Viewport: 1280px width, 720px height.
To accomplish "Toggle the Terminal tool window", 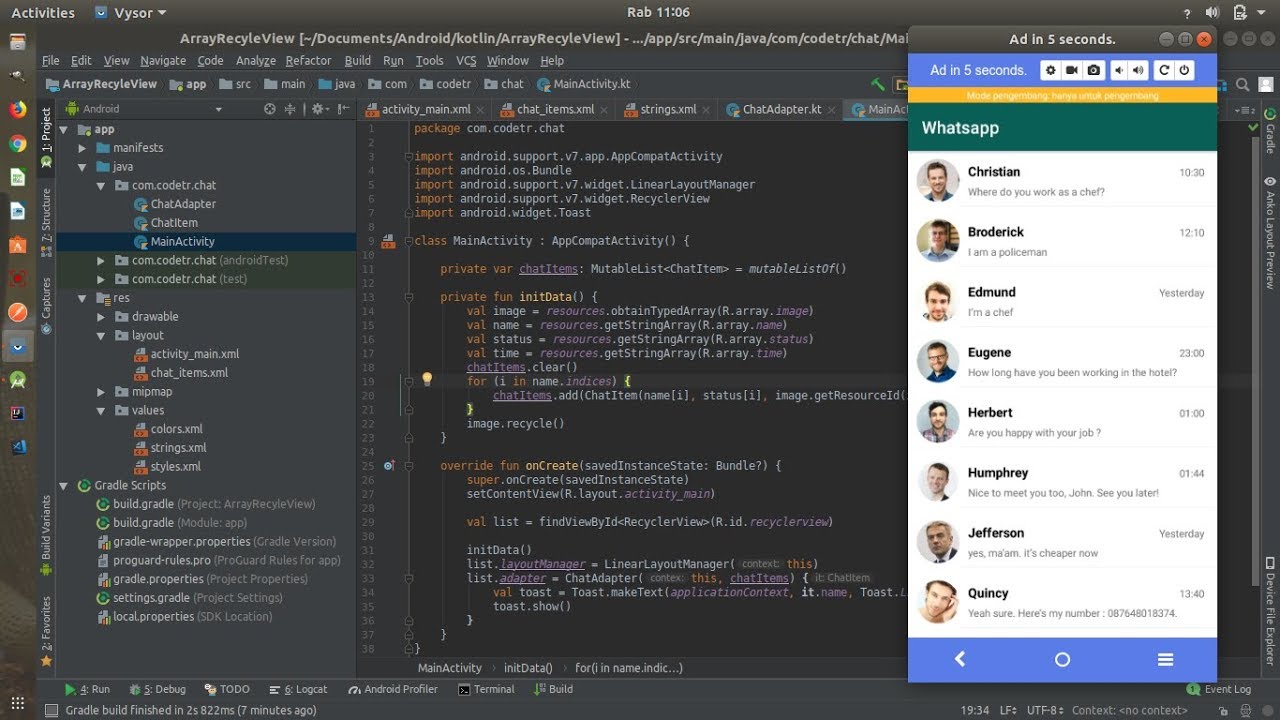I will pyautogui.click(x=486, y=689).
